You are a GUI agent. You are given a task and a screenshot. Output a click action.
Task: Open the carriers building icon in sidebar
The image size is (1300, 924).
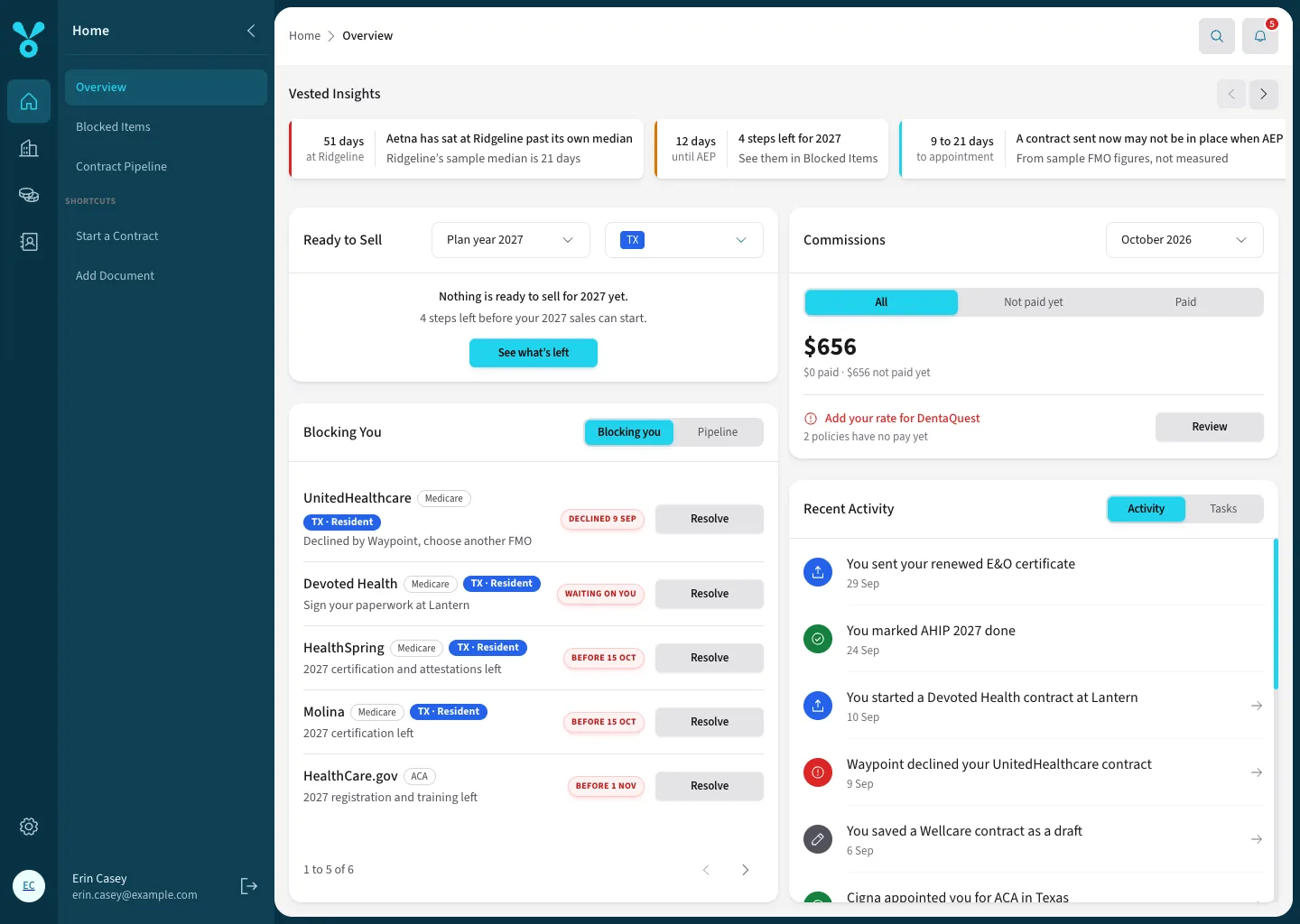29,148
